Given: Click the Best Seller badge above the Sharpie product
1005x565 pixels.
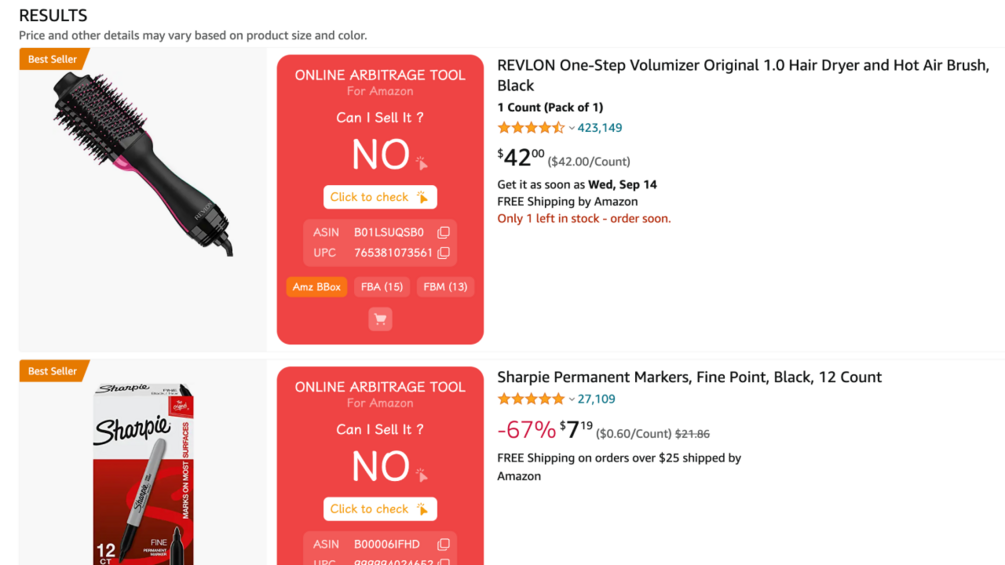Looking at the screenshot, I should click(x=53, y=371).
